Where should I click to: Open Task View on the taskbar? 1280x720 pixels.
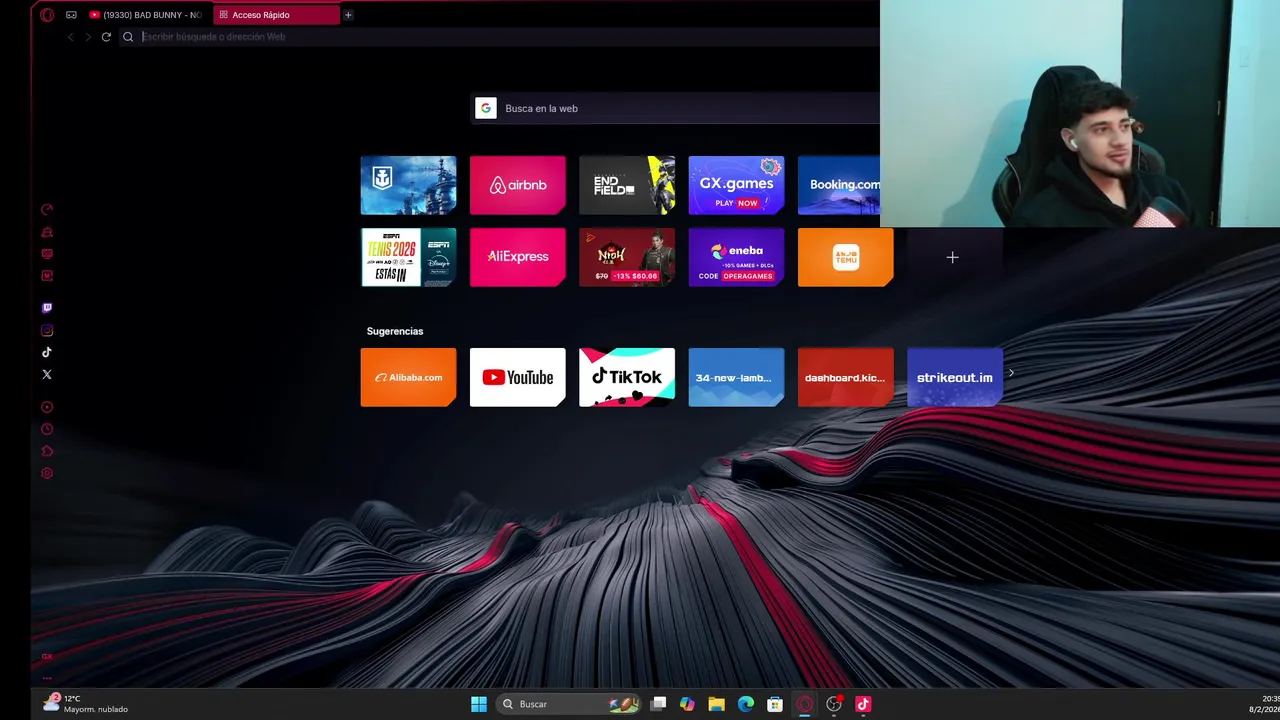[658, 704]
